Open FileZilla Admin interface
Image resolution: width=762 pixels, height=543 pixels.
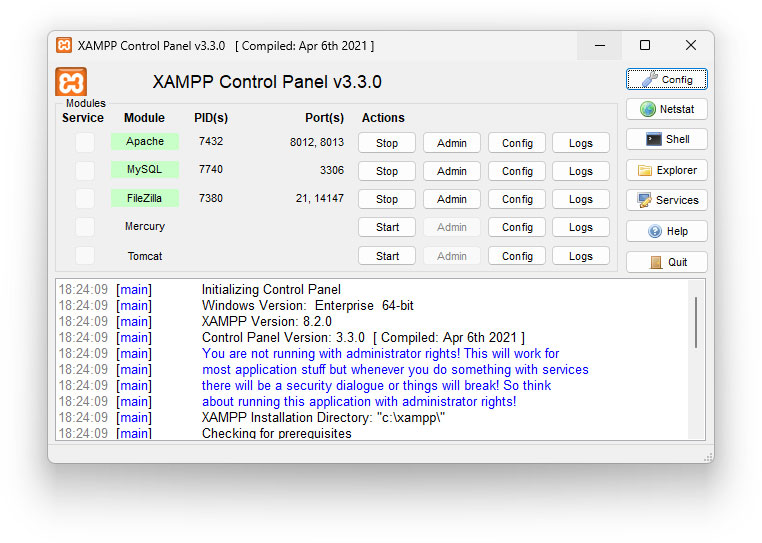(451, 199)
